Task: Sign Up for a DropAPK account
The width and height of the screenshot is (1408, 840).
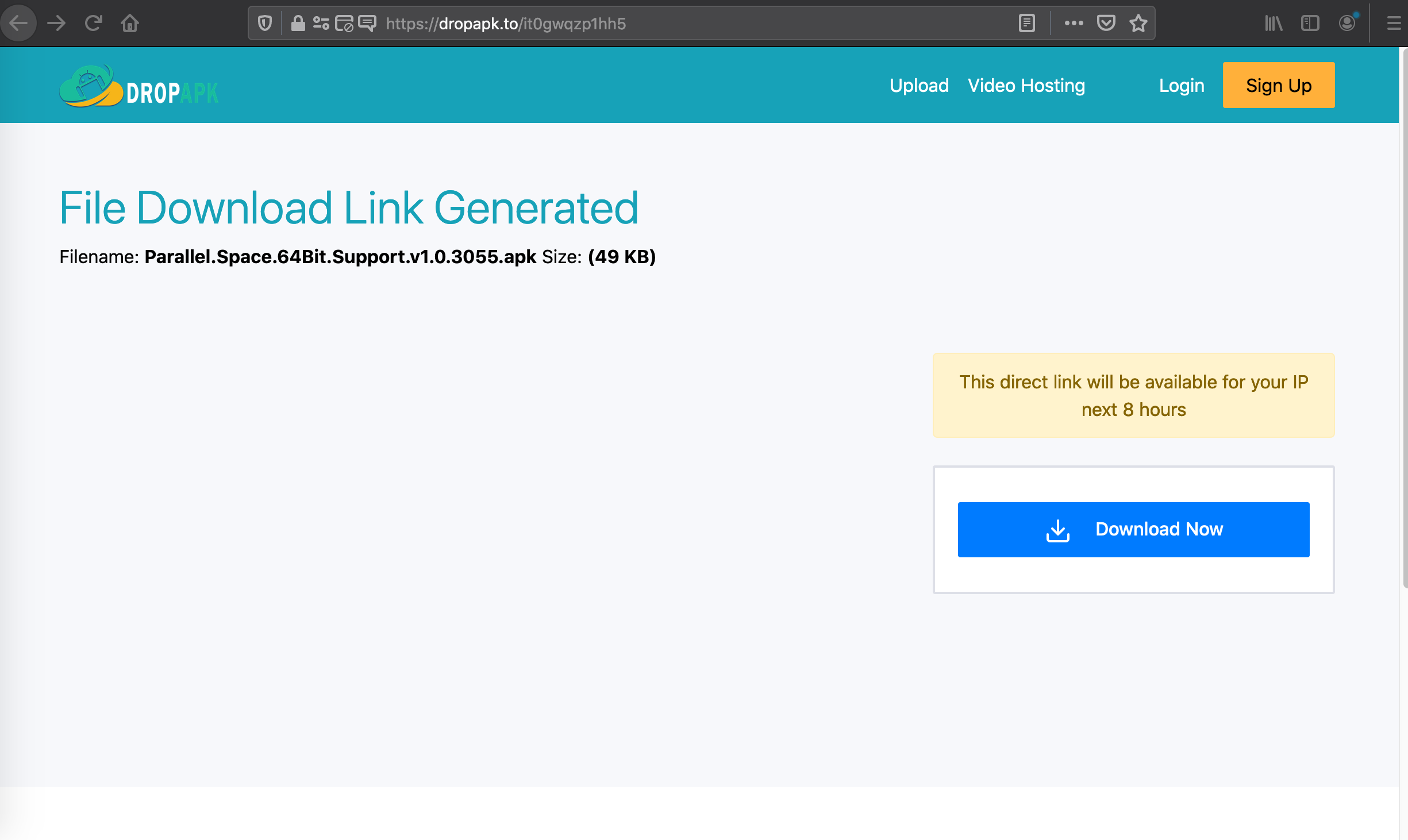Action: click(x=1278, y=84)
